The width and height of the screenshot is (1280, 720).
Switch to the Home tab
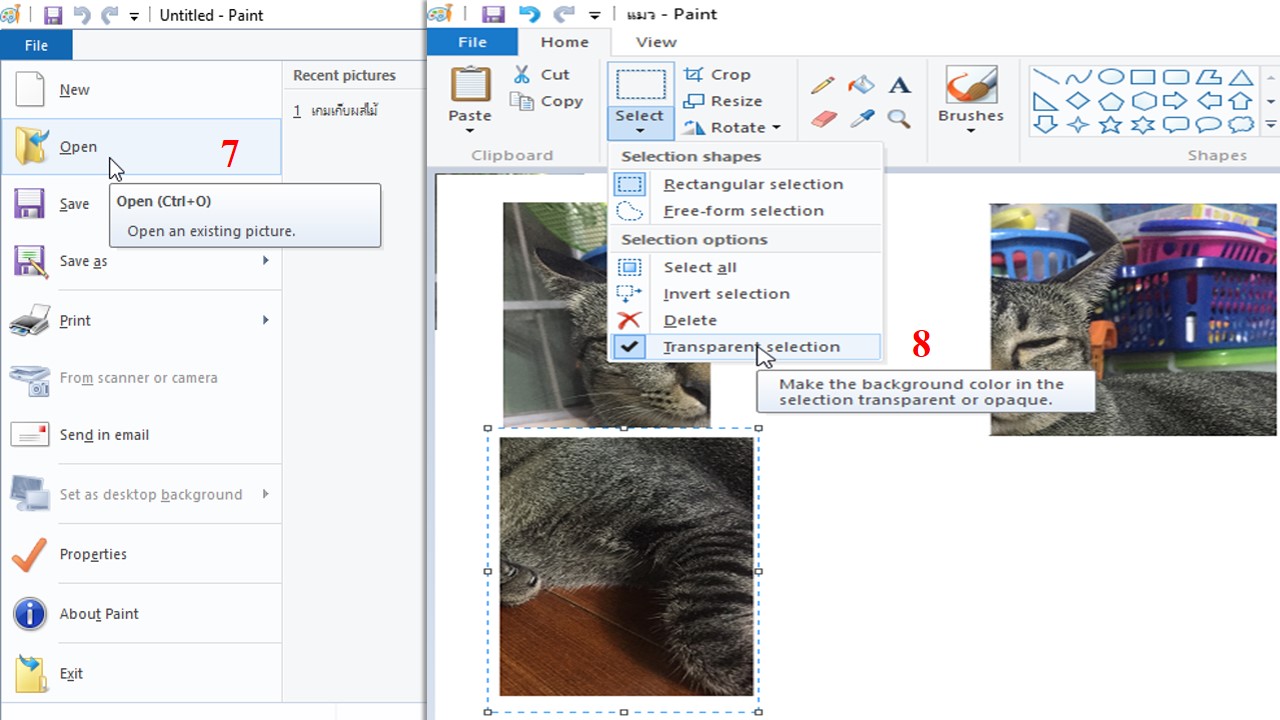(565, 42)
